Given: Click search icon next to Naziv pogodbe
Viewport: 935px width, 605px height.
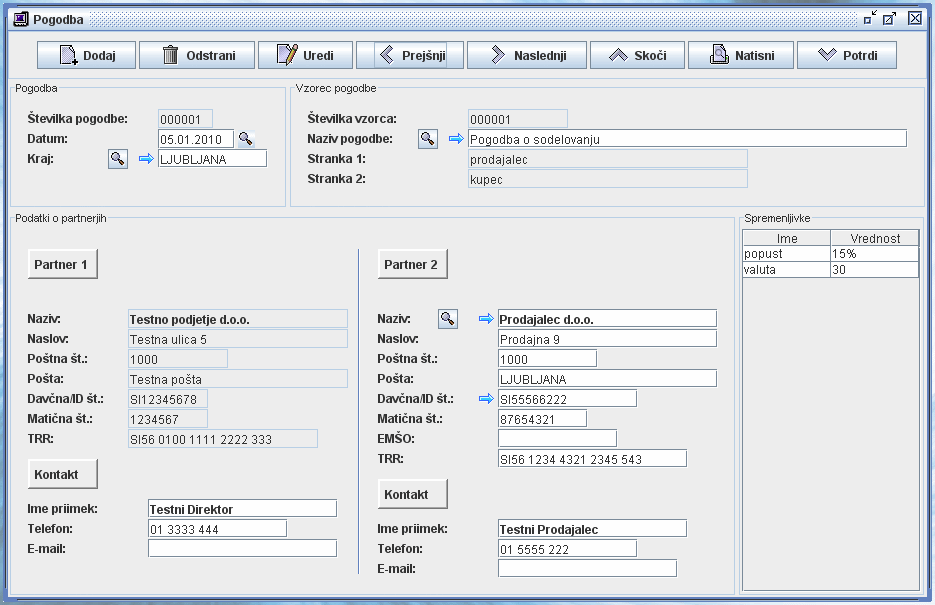Looking at the screenshot, I should 428,139.
